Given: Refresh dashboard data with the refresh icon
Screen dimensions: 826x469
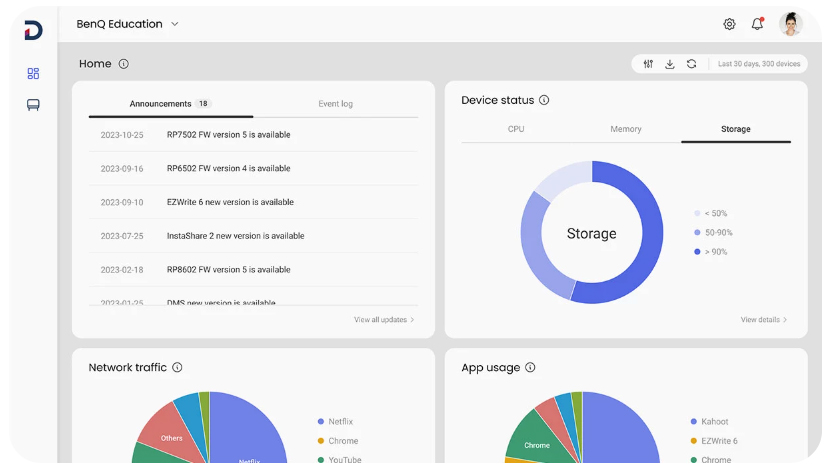Looking at the screenshot, I should (x=691, y=64).
